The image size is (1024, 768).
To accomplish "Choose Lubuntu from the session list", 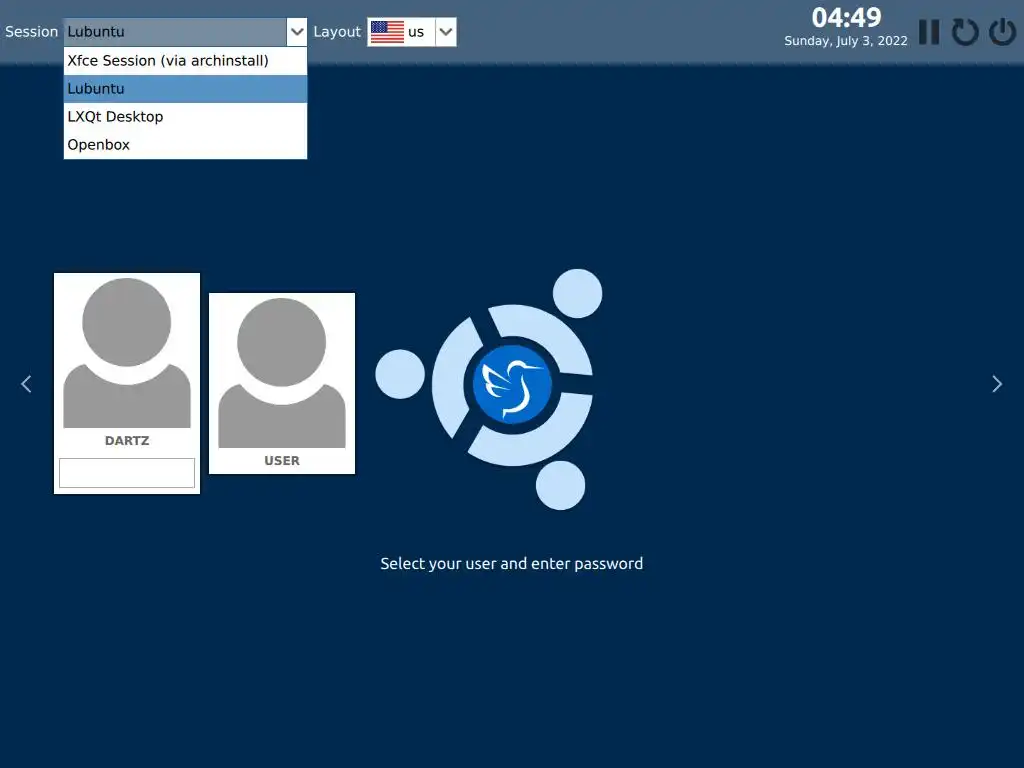I will 185,89.
